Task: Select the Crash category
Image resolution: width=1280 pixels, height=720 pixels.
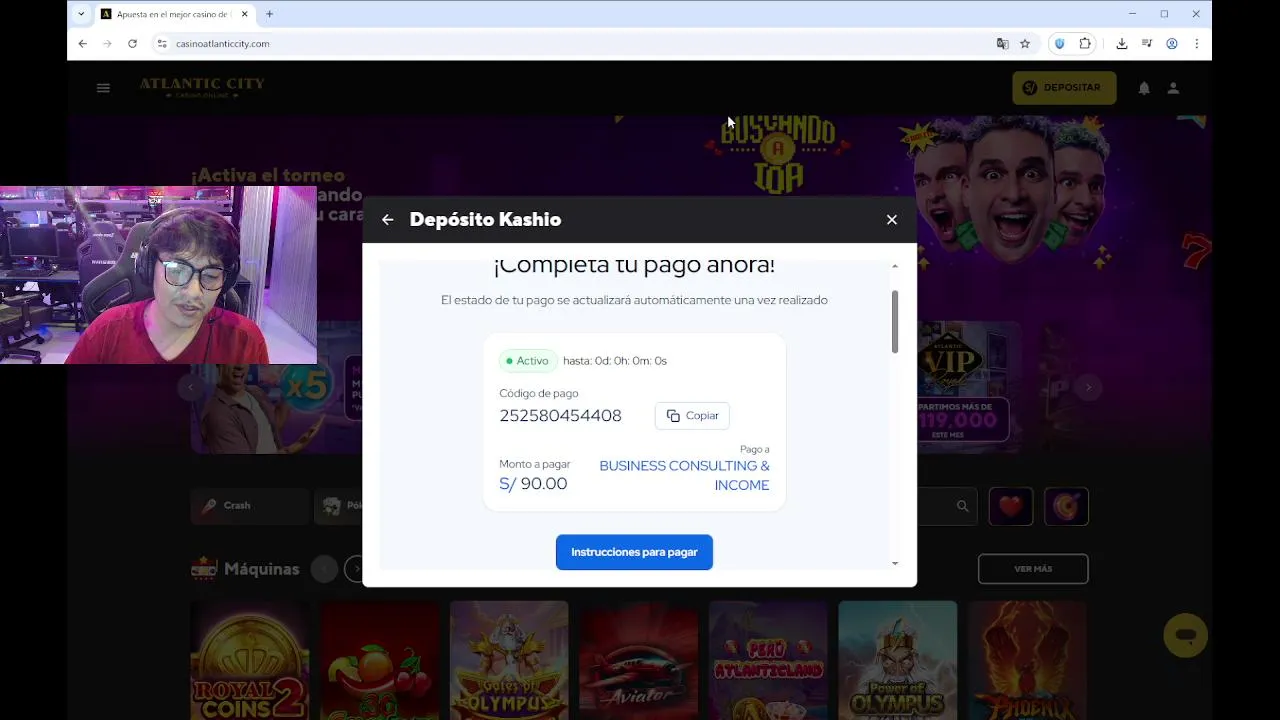Action: point(250,506)
